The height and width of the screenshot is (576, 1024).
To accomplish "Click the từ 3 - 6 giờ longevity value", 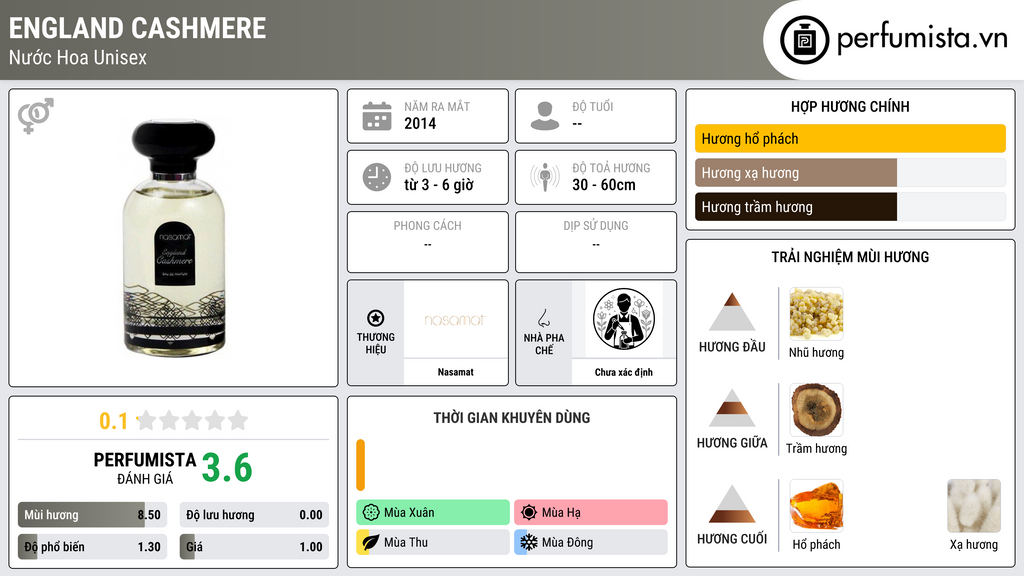I will point(438,185).
